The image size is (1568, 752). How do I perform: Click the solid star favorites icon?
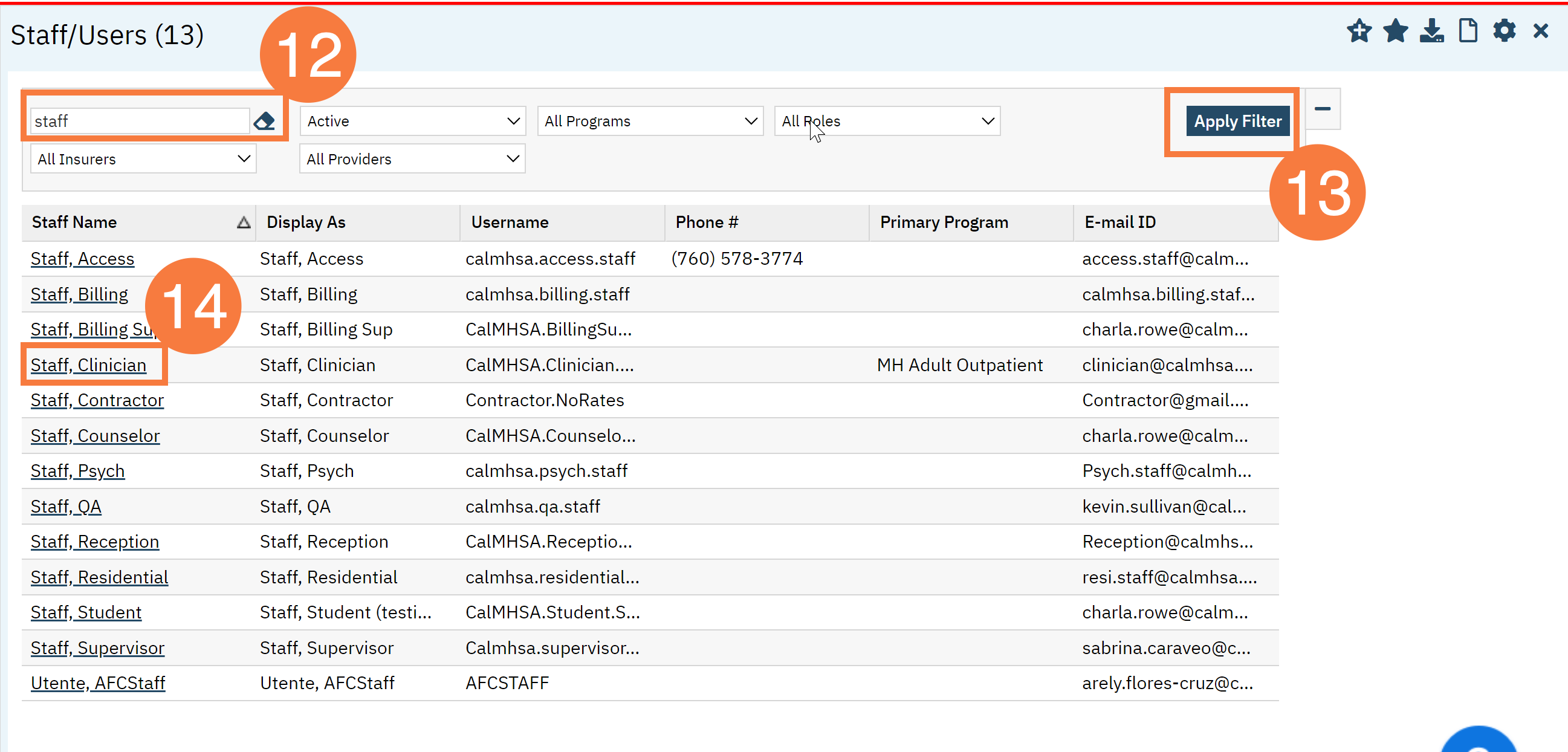coord(1395,30)
